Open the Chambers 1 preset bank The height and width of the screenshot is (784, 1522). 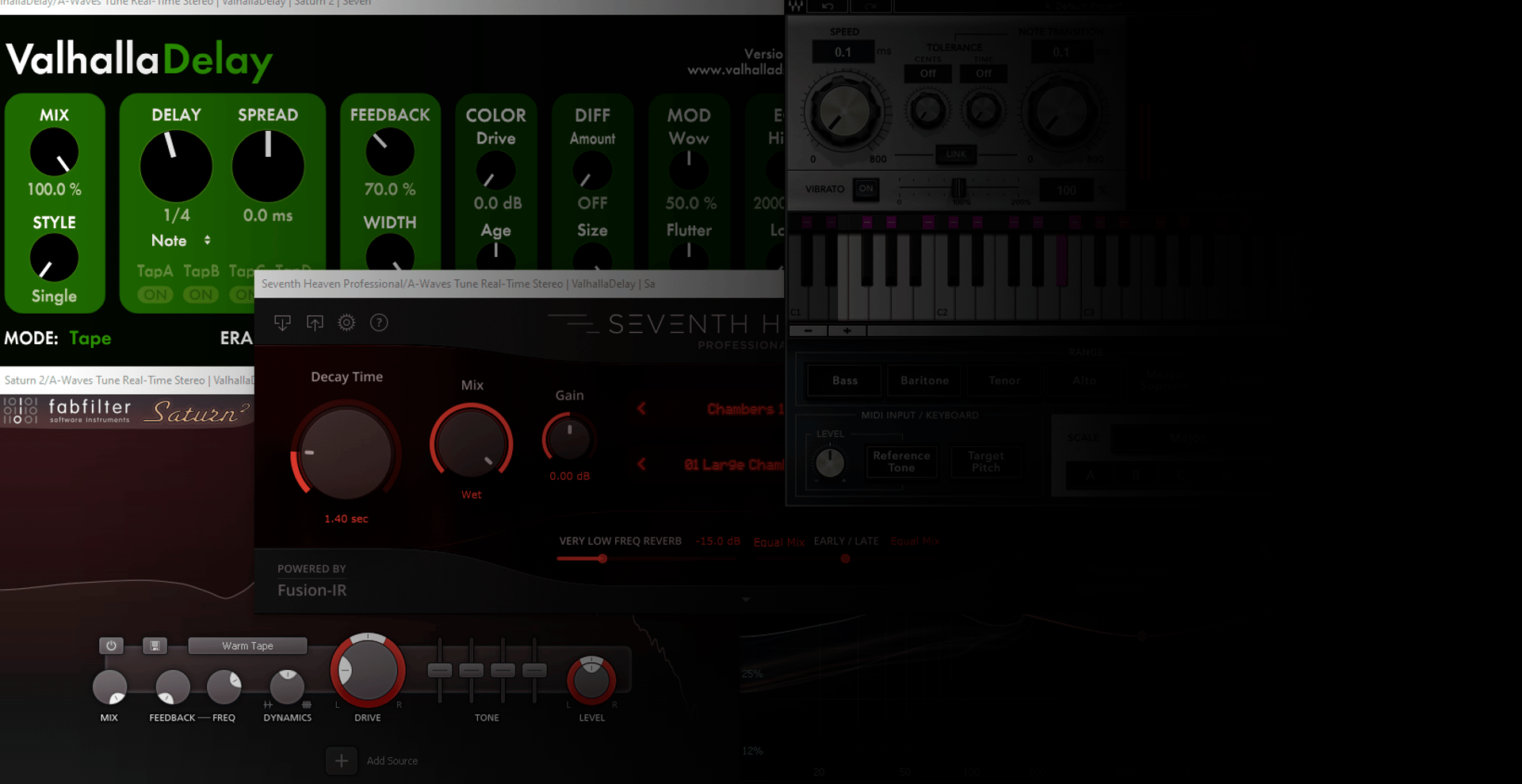[x=744, y=409]
